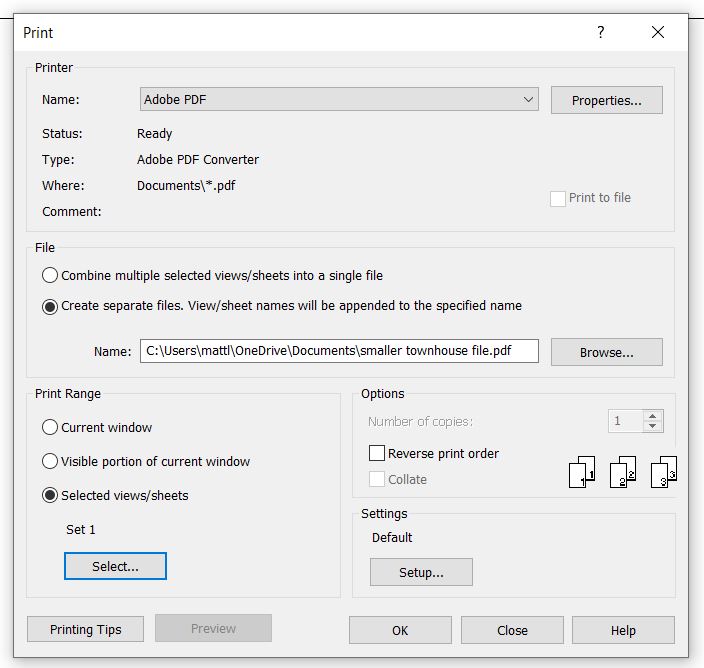Click the Browse... button

[607, 352]
